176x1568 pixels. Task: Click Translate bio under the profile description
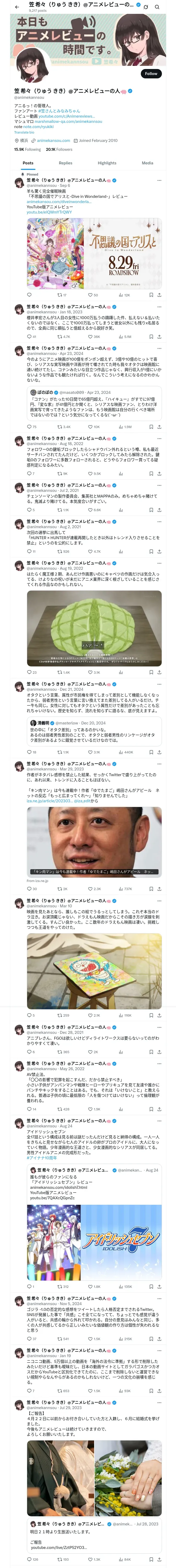24,132
